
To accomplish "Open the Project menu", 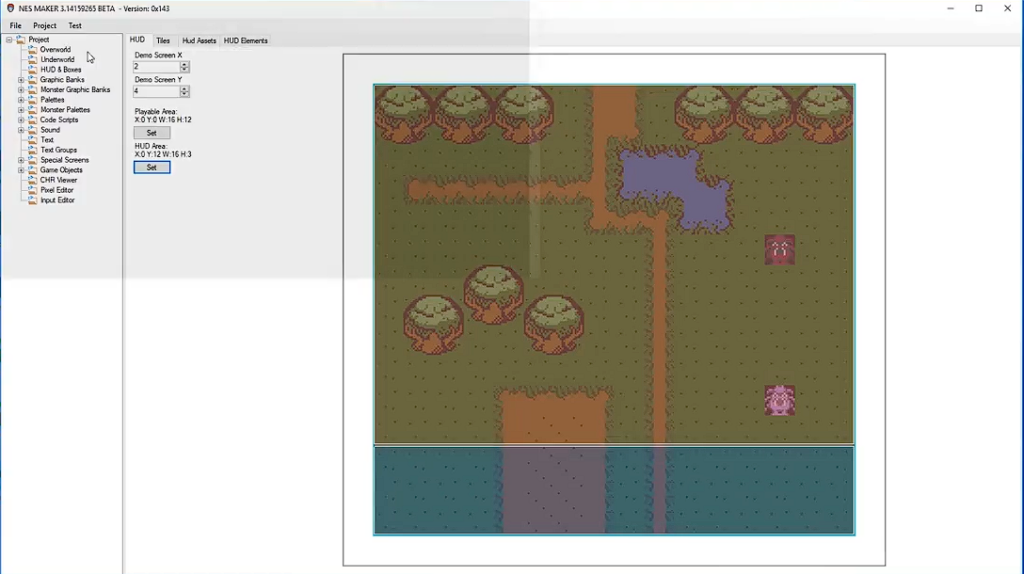I will (x=44, y=25).
